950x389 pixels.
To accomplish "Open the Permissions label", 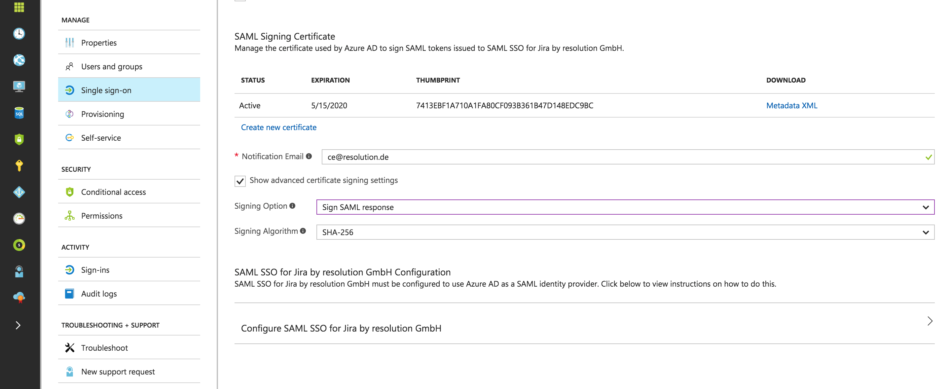I will coord(102,216).
